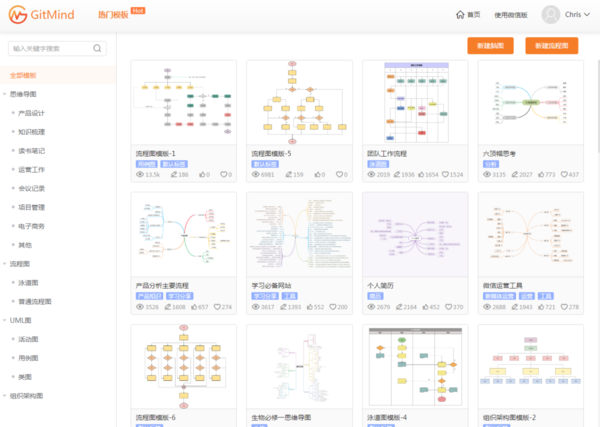
Task: Select 普通流程图 subcategory
Action: click(34, 302)
